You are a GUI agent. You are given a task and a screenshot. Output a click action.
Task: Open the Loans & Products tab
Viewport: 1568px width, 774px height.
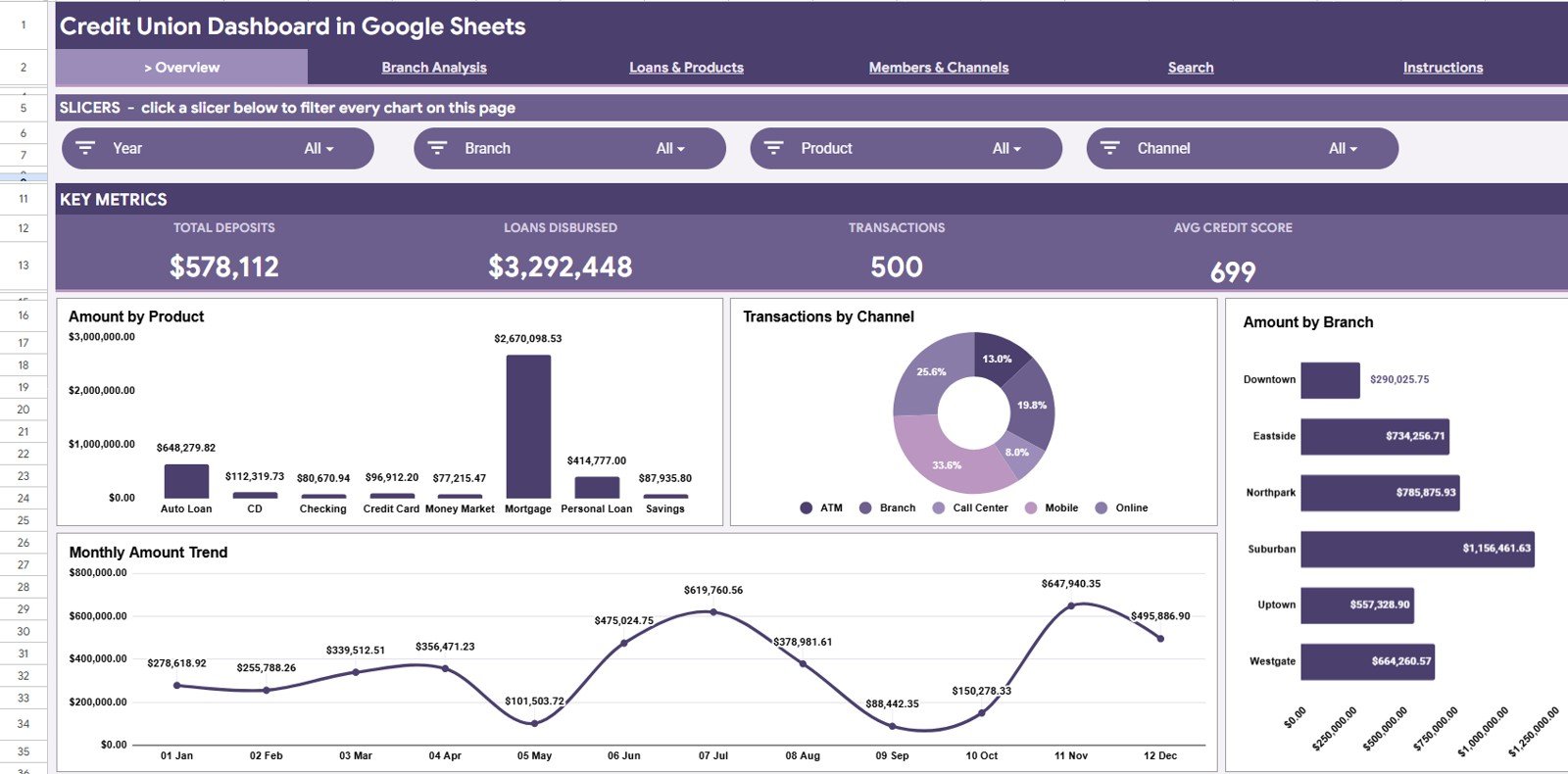686,68
